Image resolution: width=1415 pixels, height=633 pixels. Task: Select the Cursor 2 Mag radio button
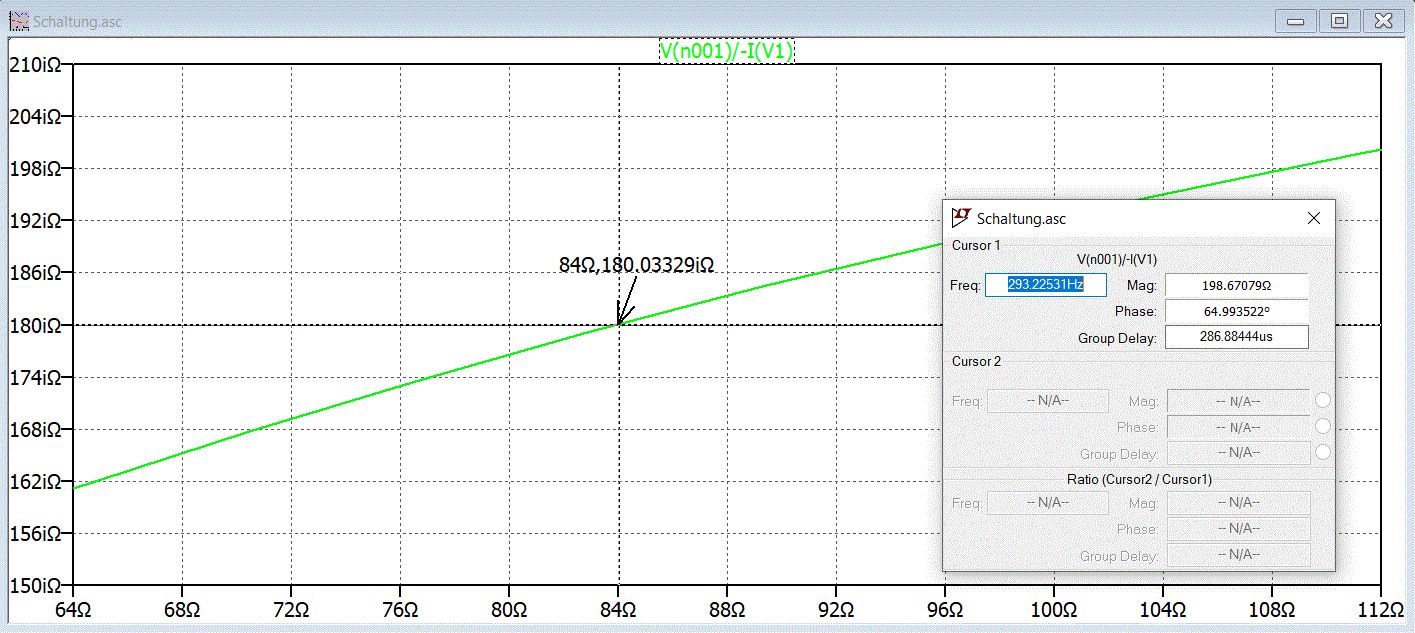(1323, 400)
